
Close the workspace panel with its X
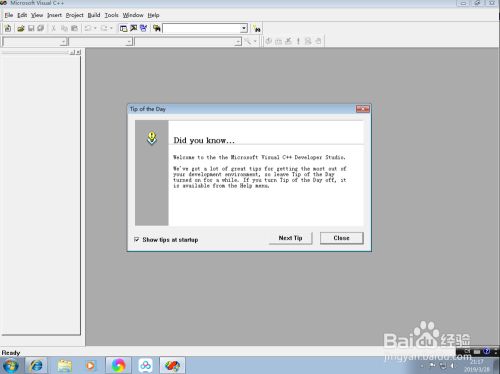coord(78,52)
